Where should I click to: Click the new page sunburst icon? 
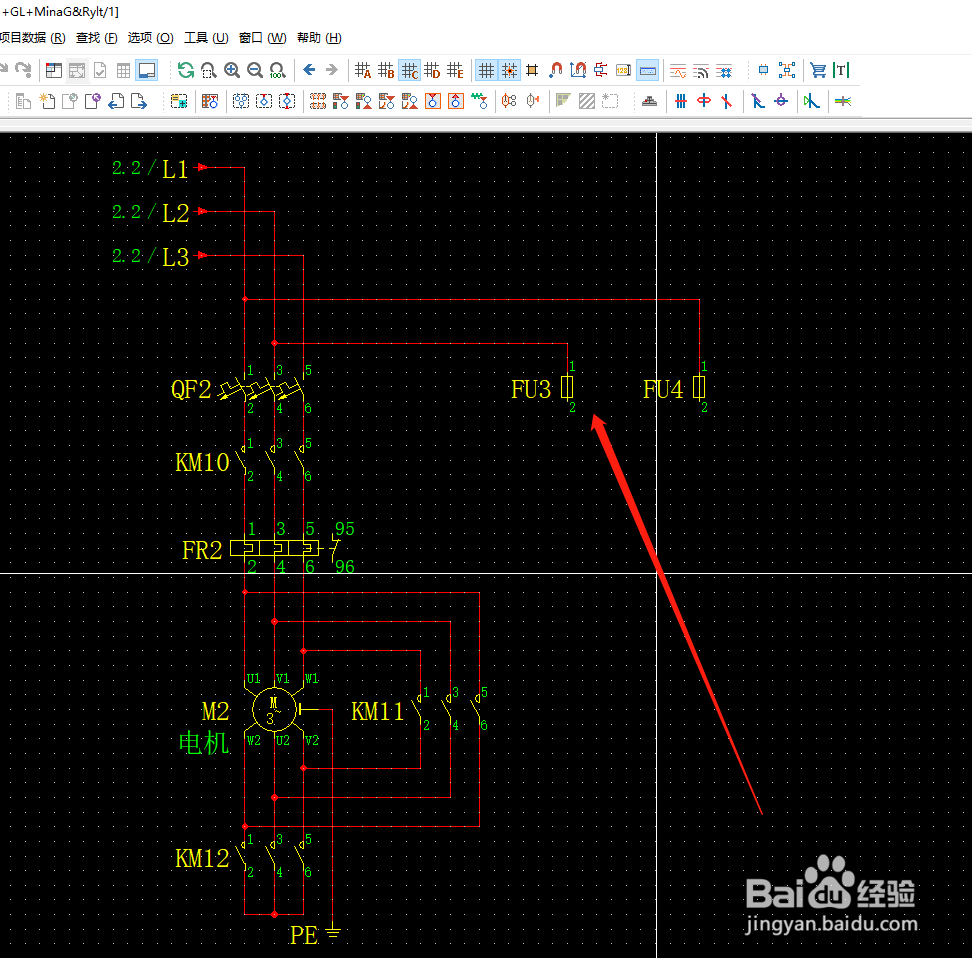click(47, 101)
